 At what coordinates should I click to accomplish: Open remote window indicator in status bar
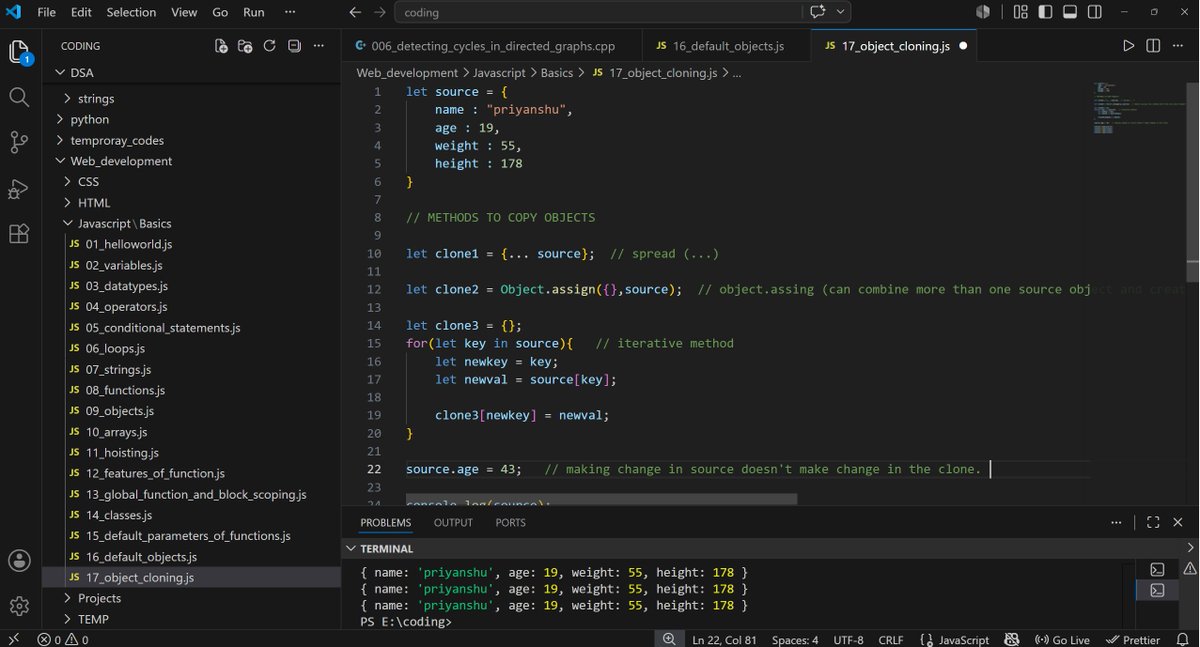click(13, 639)
